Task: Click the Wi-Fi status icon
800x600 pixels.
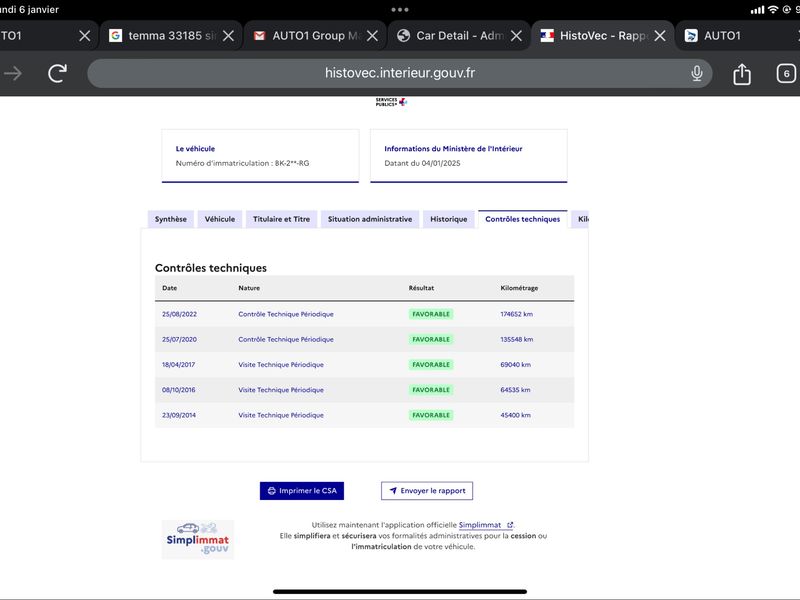Action: 773,9
